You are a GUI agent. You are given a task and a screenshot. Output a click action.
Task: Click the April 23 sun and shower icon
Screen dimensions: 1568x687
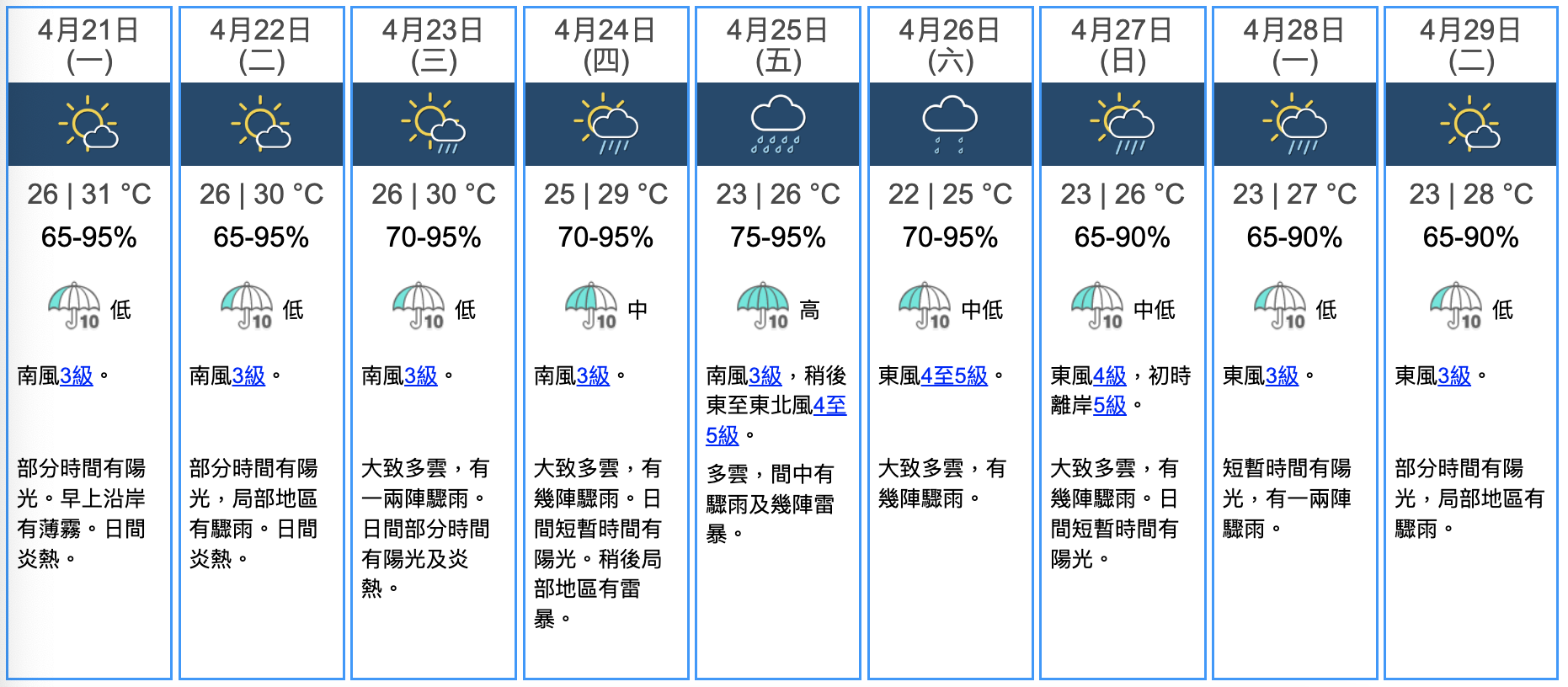(x=433, y=124)
